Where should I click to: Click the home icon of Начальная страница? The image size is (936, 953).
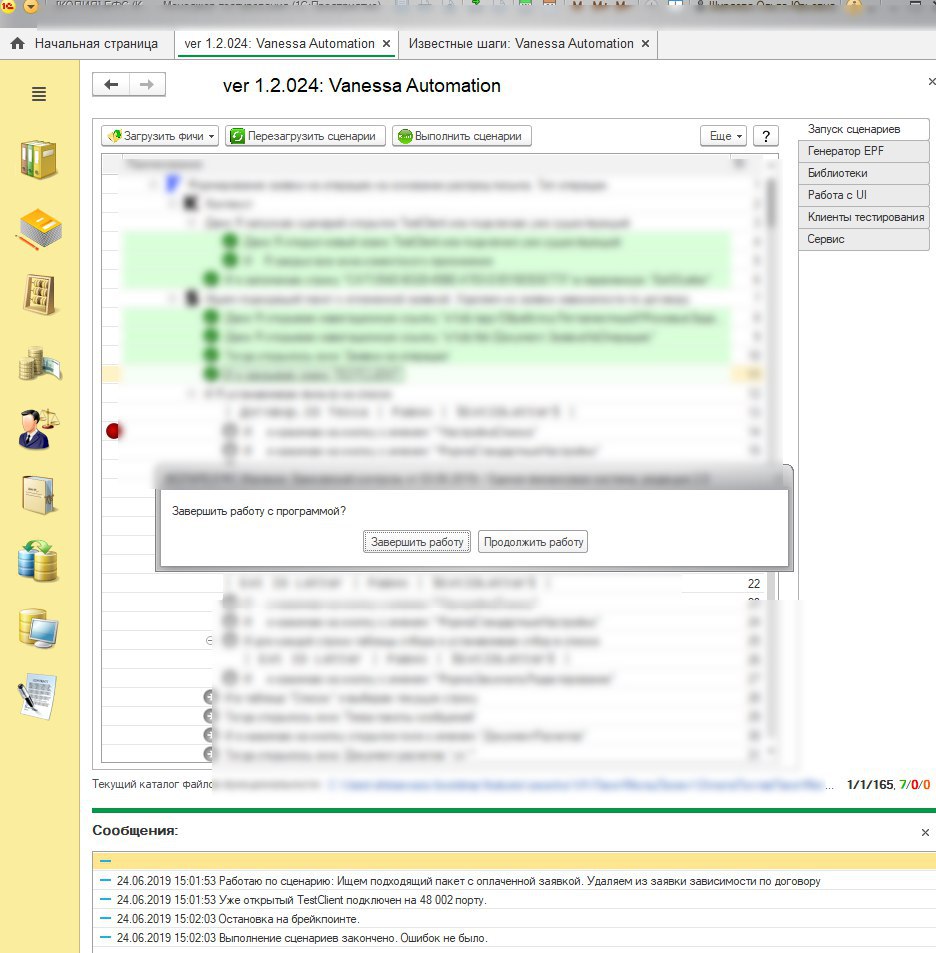click(x=18, y=44)
